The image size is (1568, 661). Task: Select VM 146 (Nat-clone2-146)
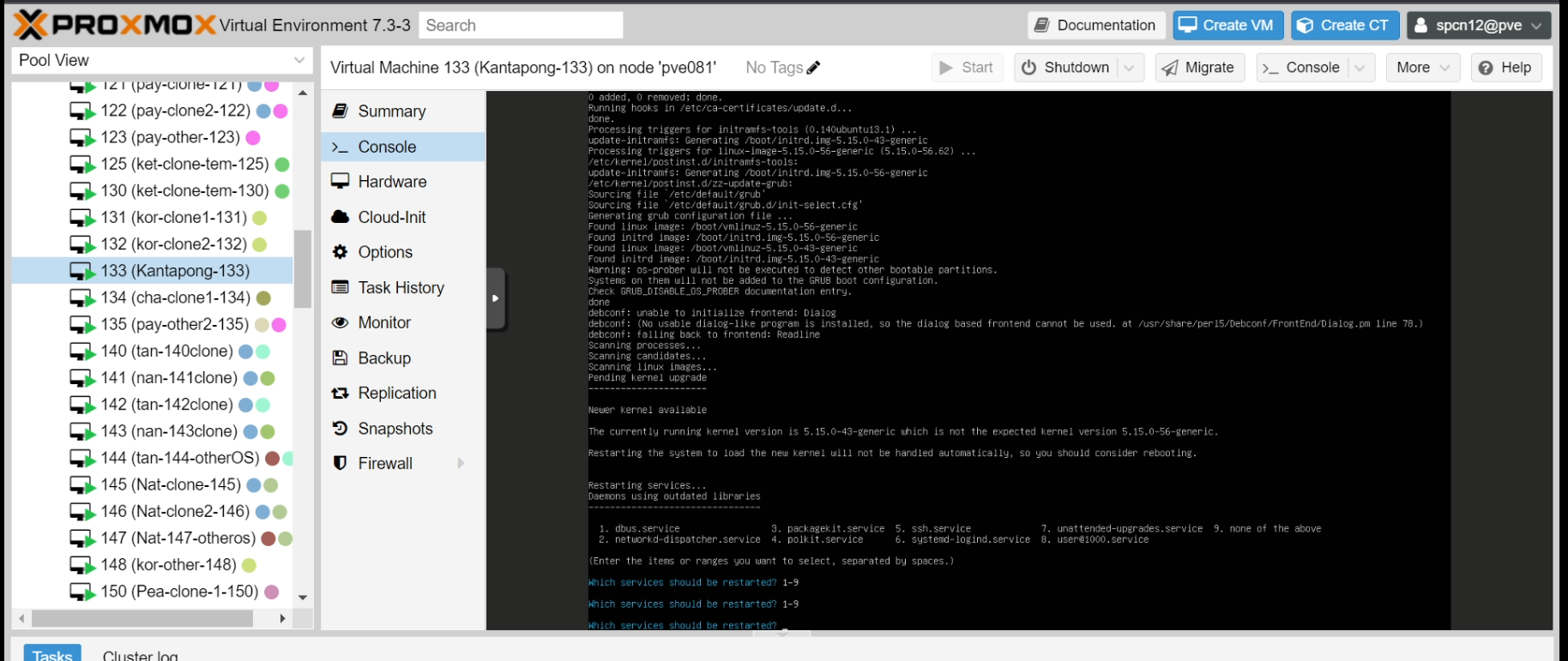pos(152,511)
